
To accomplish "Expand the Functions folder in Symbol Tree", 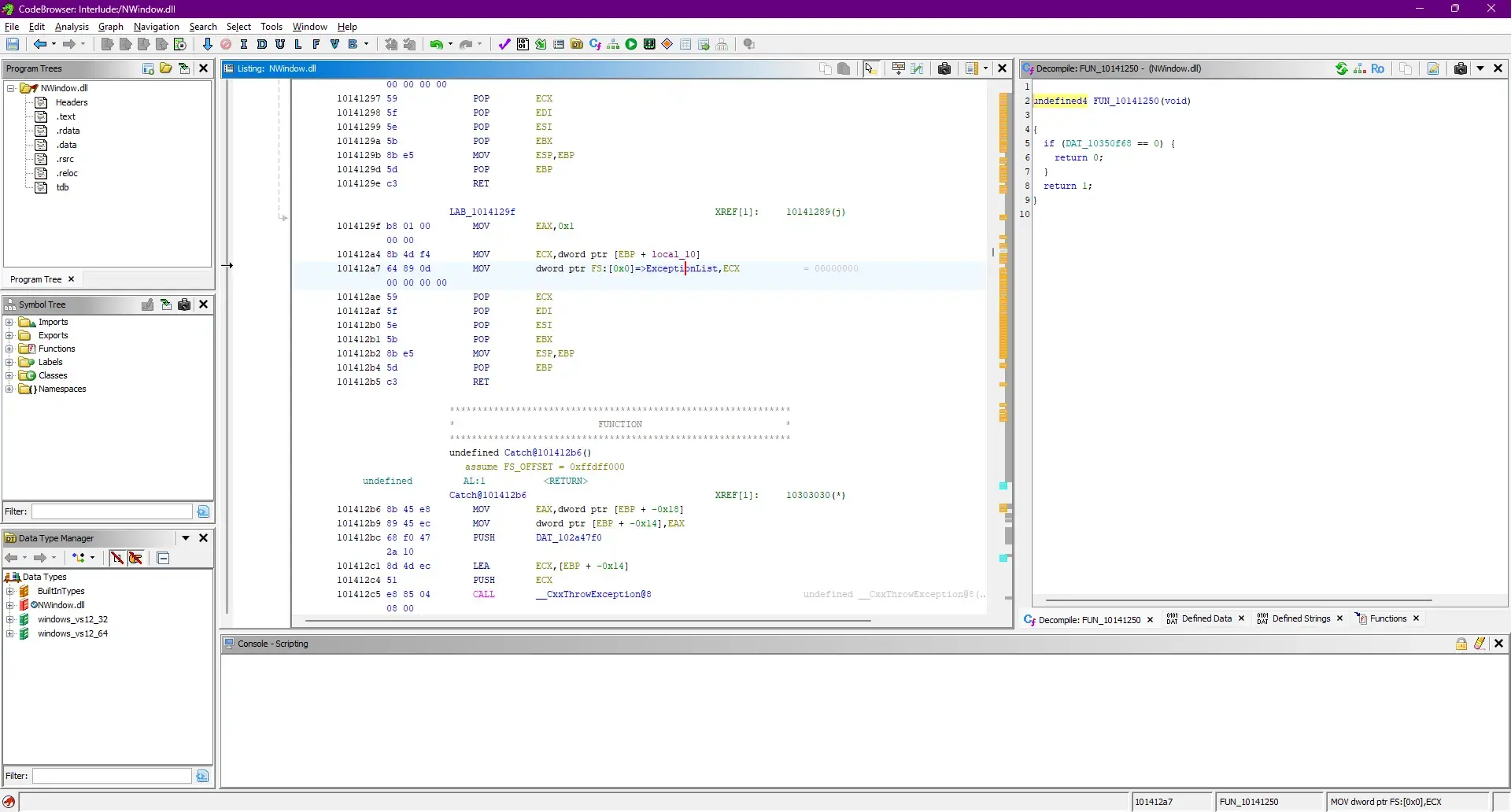I will pos(9,349).
